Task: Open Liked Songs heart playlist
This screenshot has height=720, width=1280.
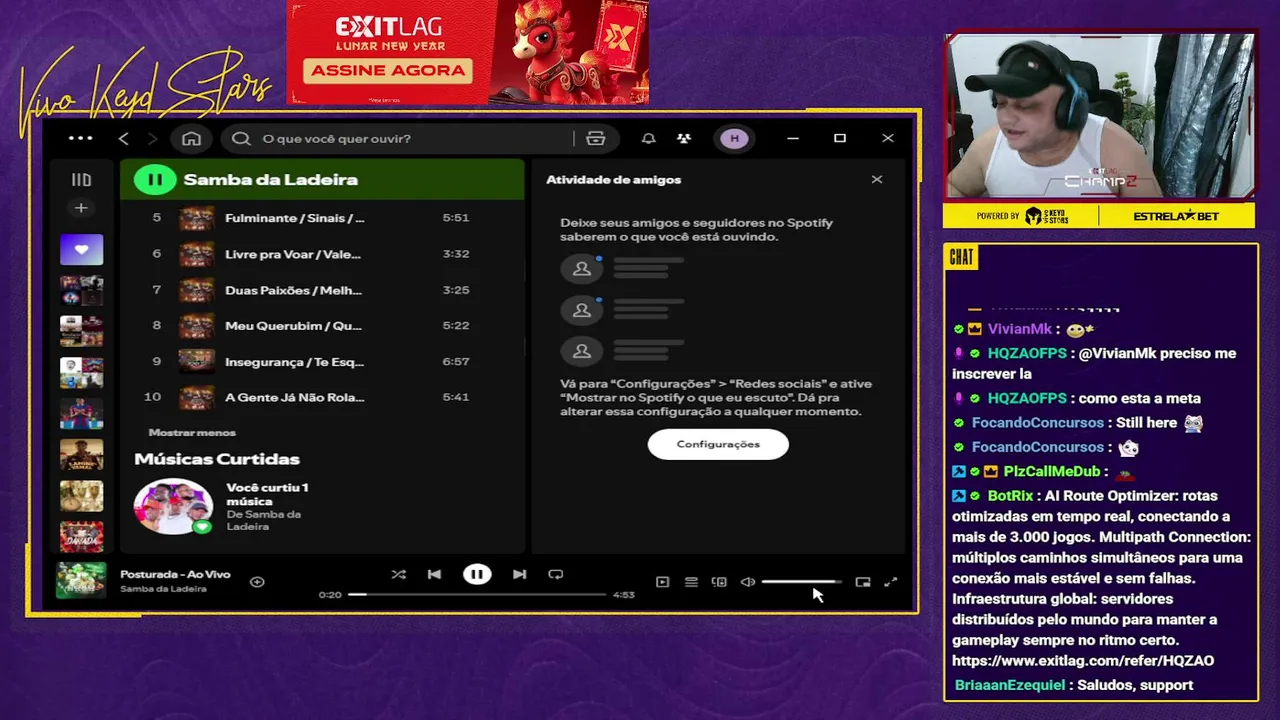Action: point(81,249)
